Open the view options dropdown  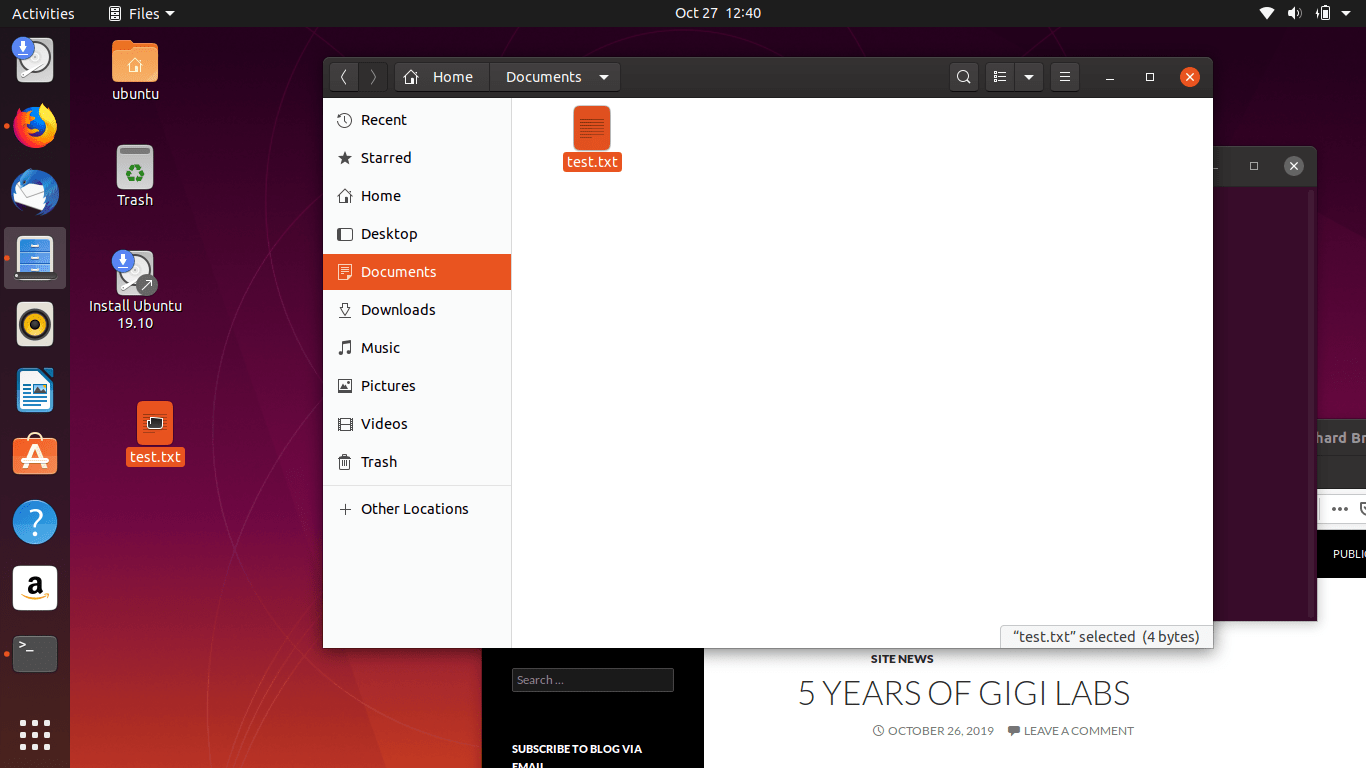point(1029,76)
